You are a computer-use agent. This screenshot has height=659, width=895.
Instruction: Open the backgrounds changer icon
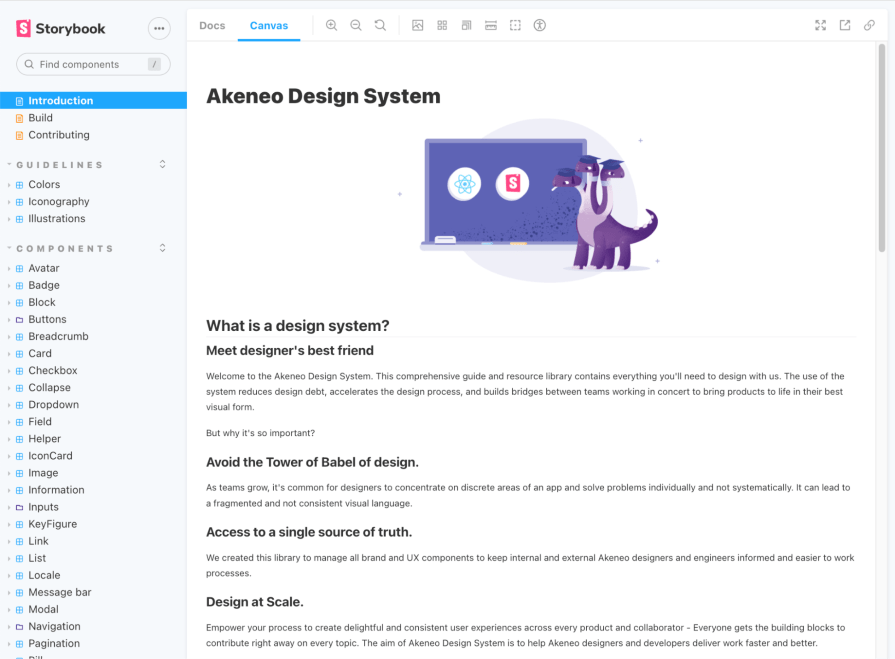(x=418, y=25)
